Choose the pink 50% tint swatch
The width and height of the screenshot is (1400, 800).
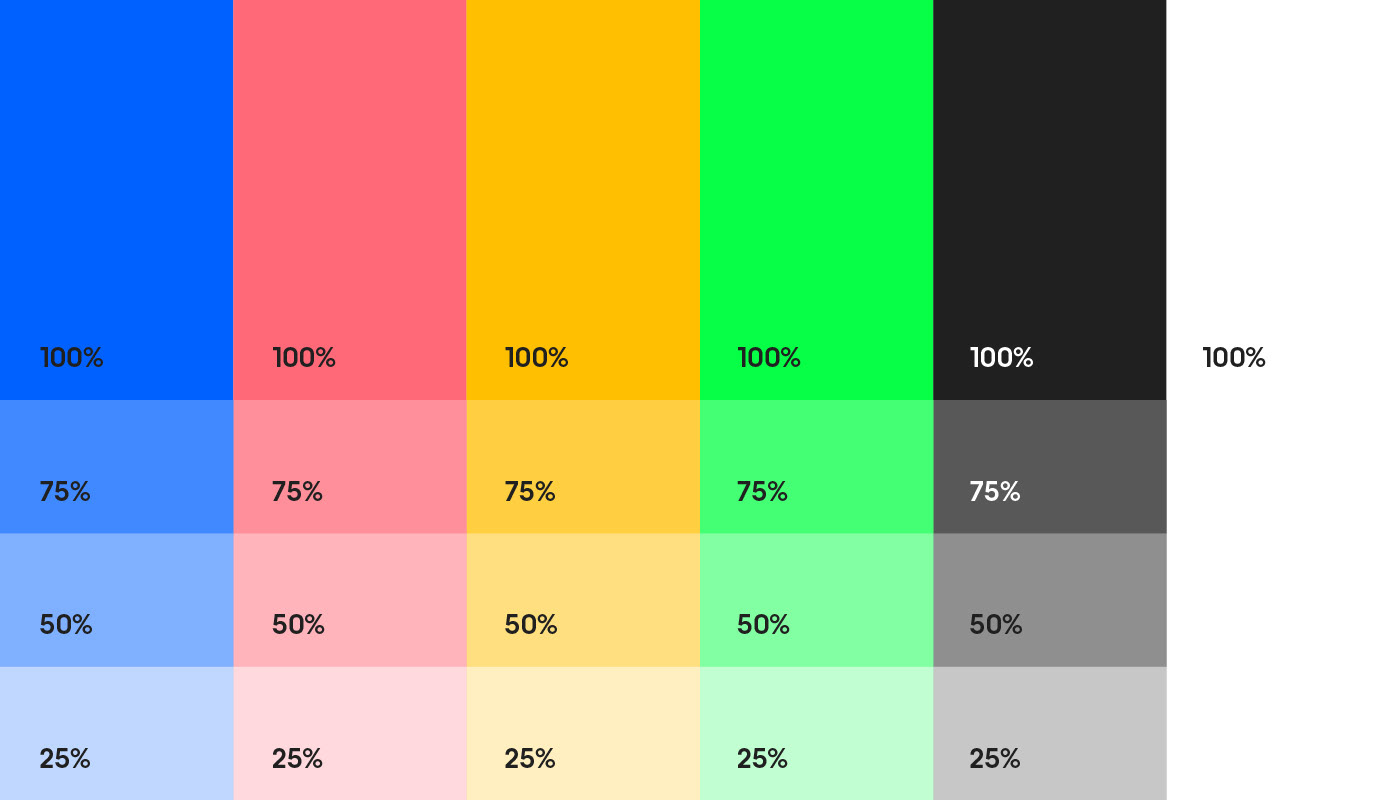click(x=350, y=600)
